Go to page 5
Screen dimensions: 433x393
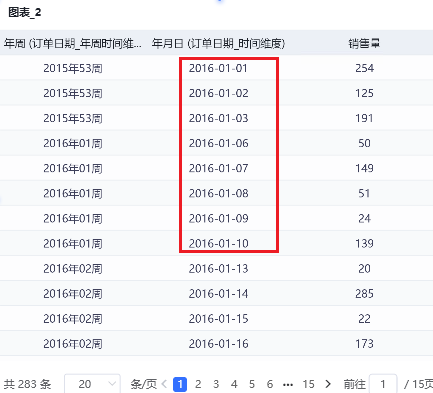[252, 384]
